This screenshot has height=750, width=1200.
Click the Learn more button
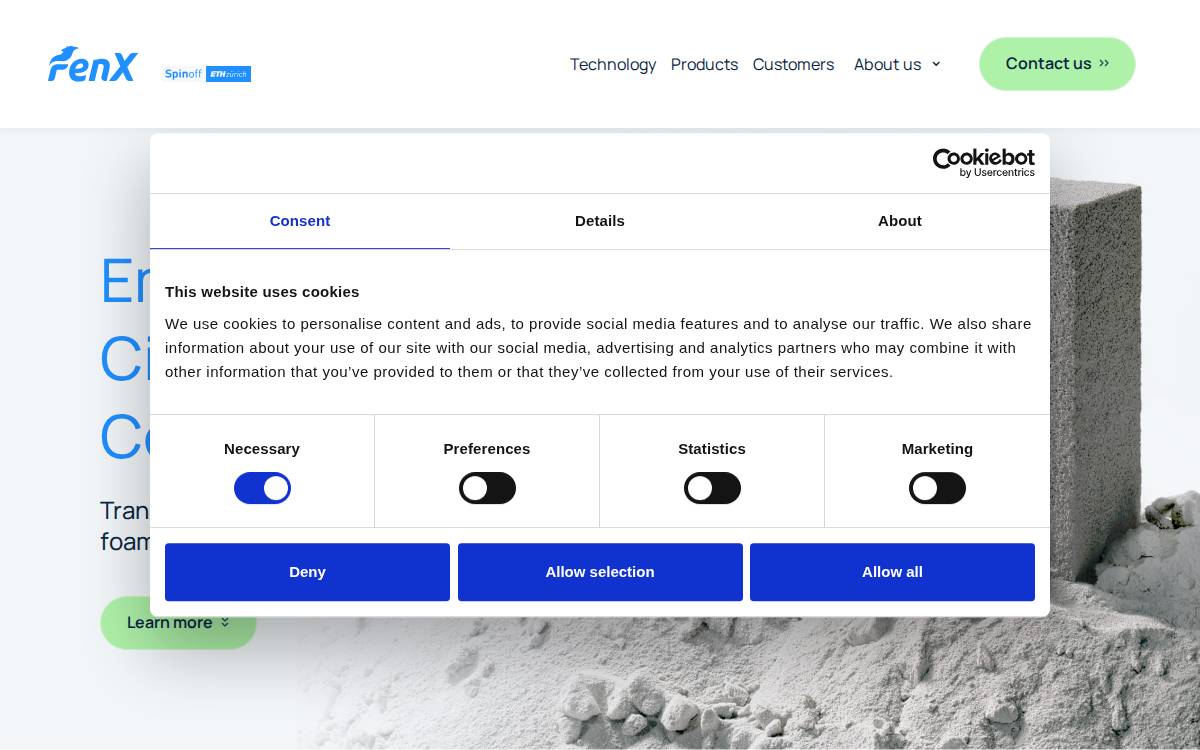[178, 623]
